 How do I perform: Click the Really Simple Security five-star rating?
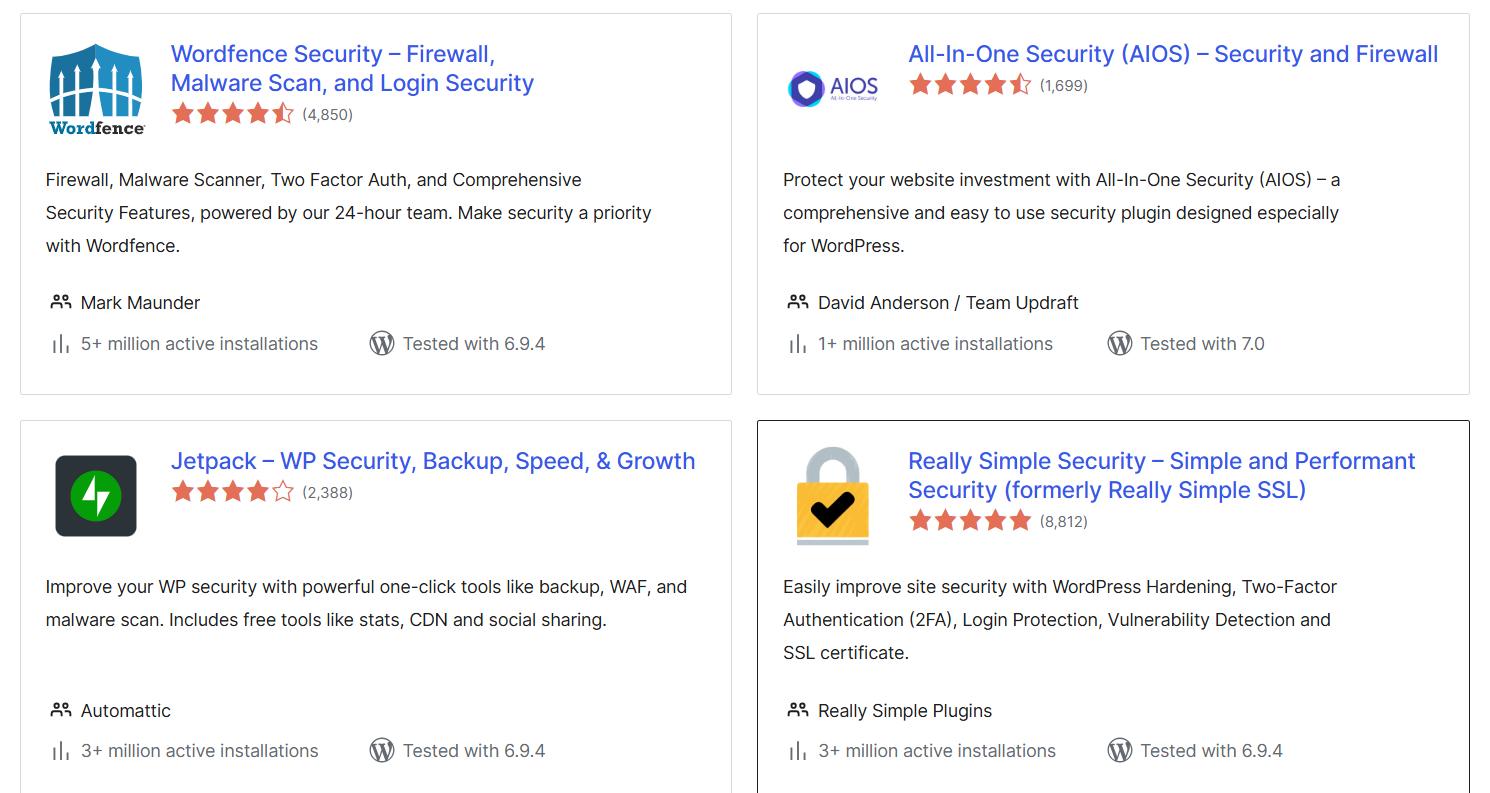[969, 521]
